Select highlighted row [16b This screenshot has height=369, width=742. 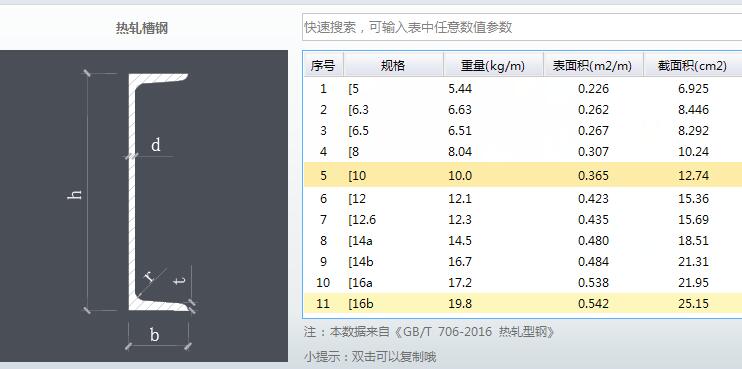click(523, 303)
